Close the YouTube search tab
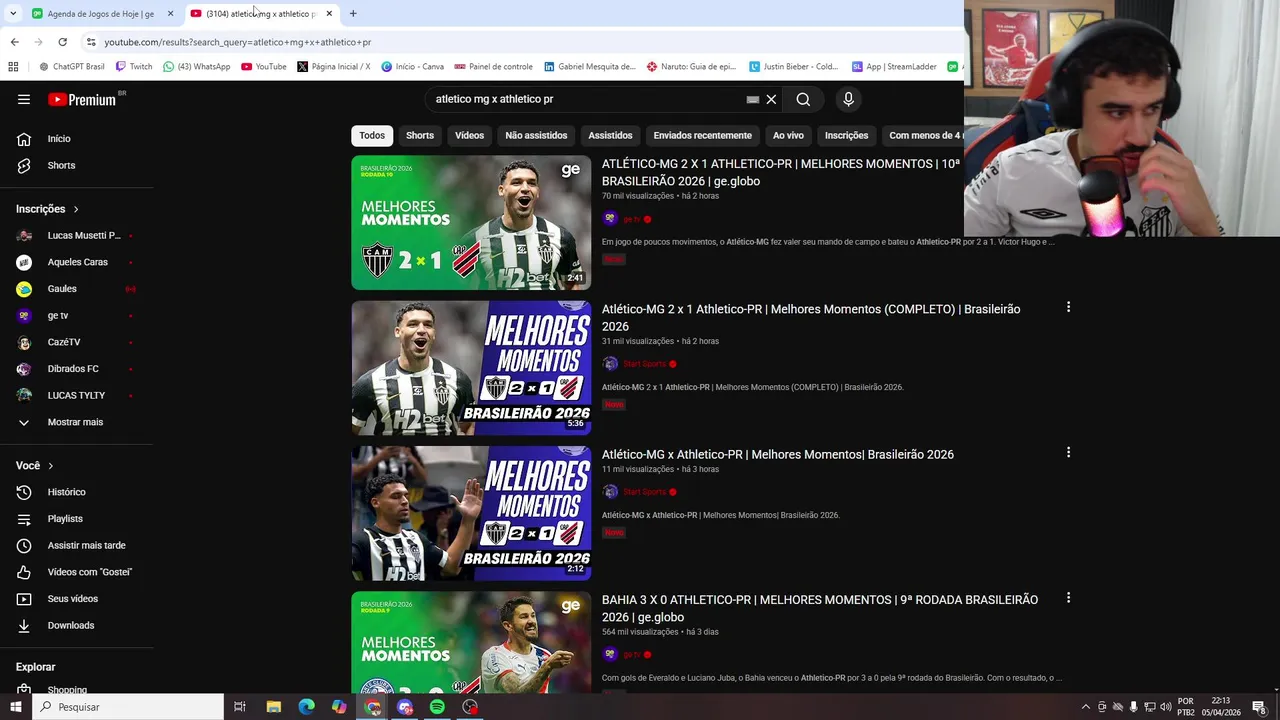 point(329,13)
